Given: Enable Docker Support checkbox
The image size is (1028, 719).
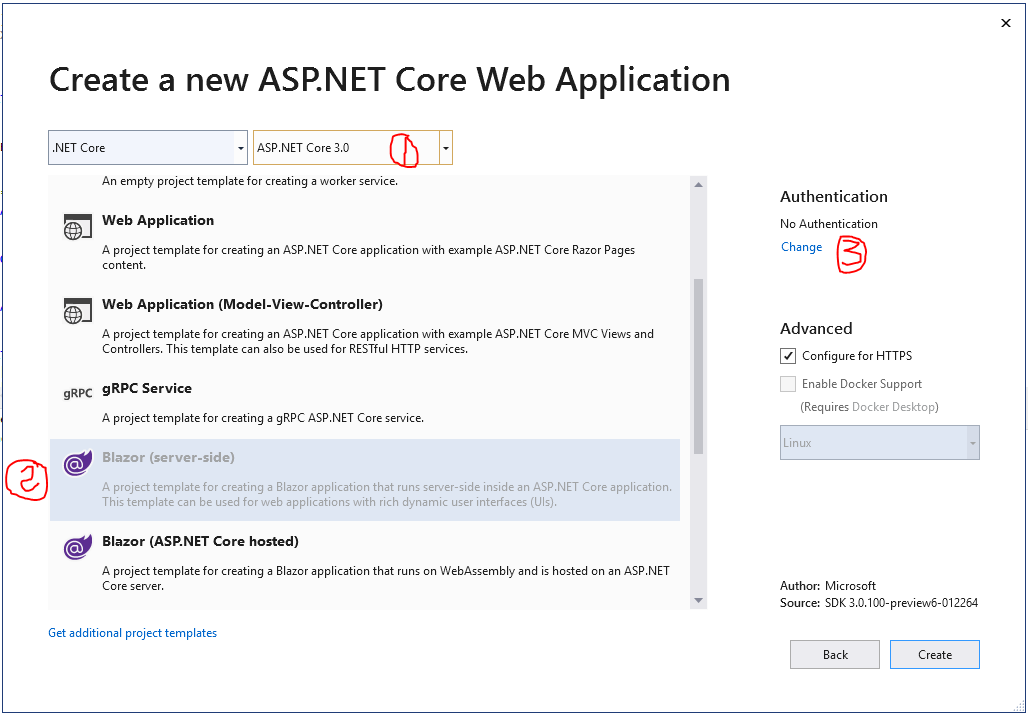Looking at the screenshot, I should coord(787,384).
